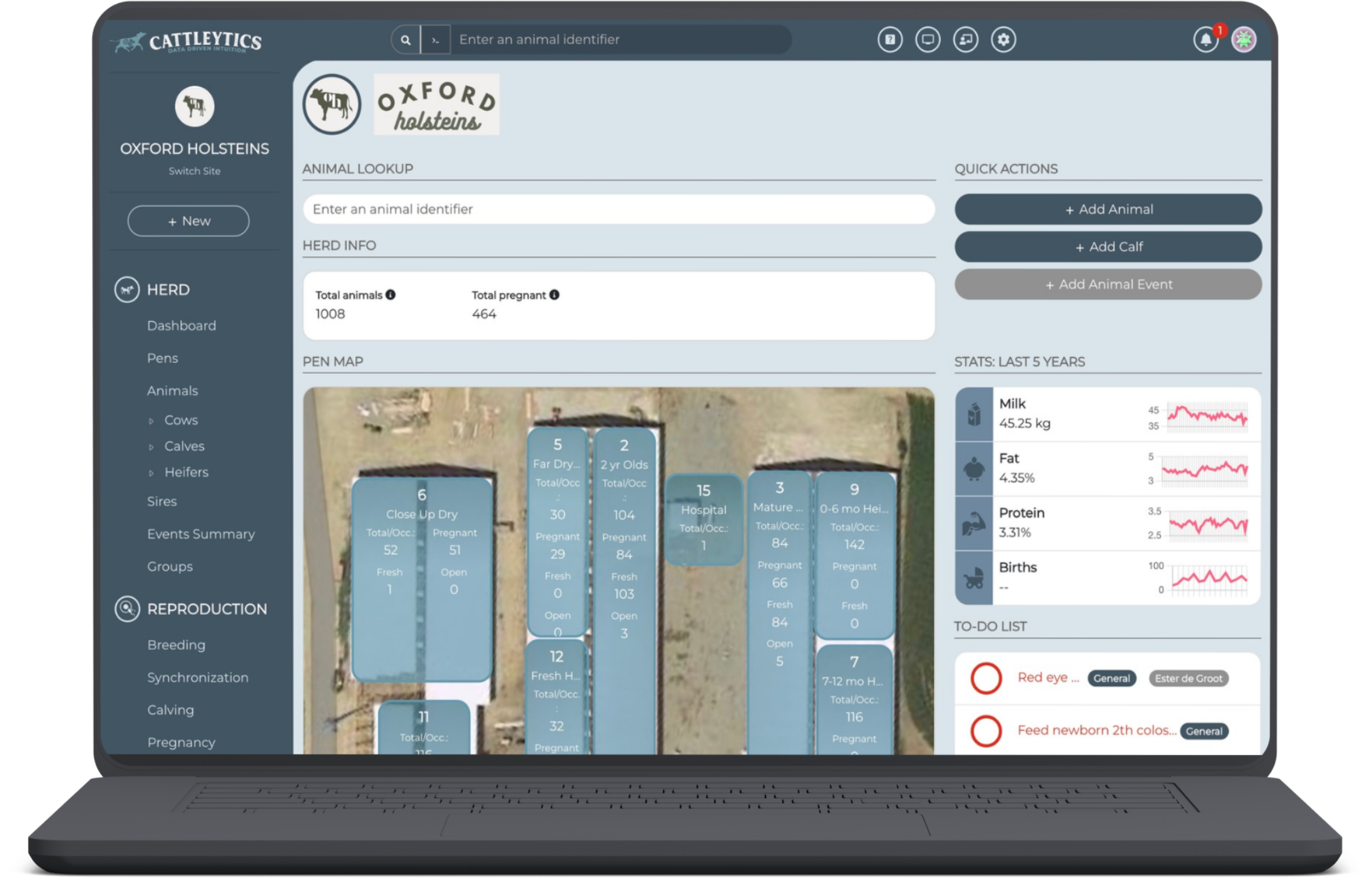Click the Animal Lookup identifier field
This screenshot has width=1372, height=879.
[x=618, y=209]
